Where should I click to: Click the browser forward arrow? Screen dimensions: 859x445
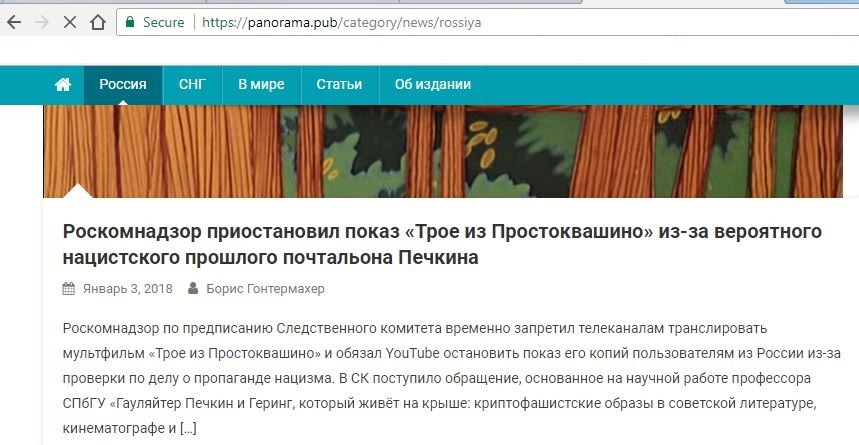click(x=42, y=22)
